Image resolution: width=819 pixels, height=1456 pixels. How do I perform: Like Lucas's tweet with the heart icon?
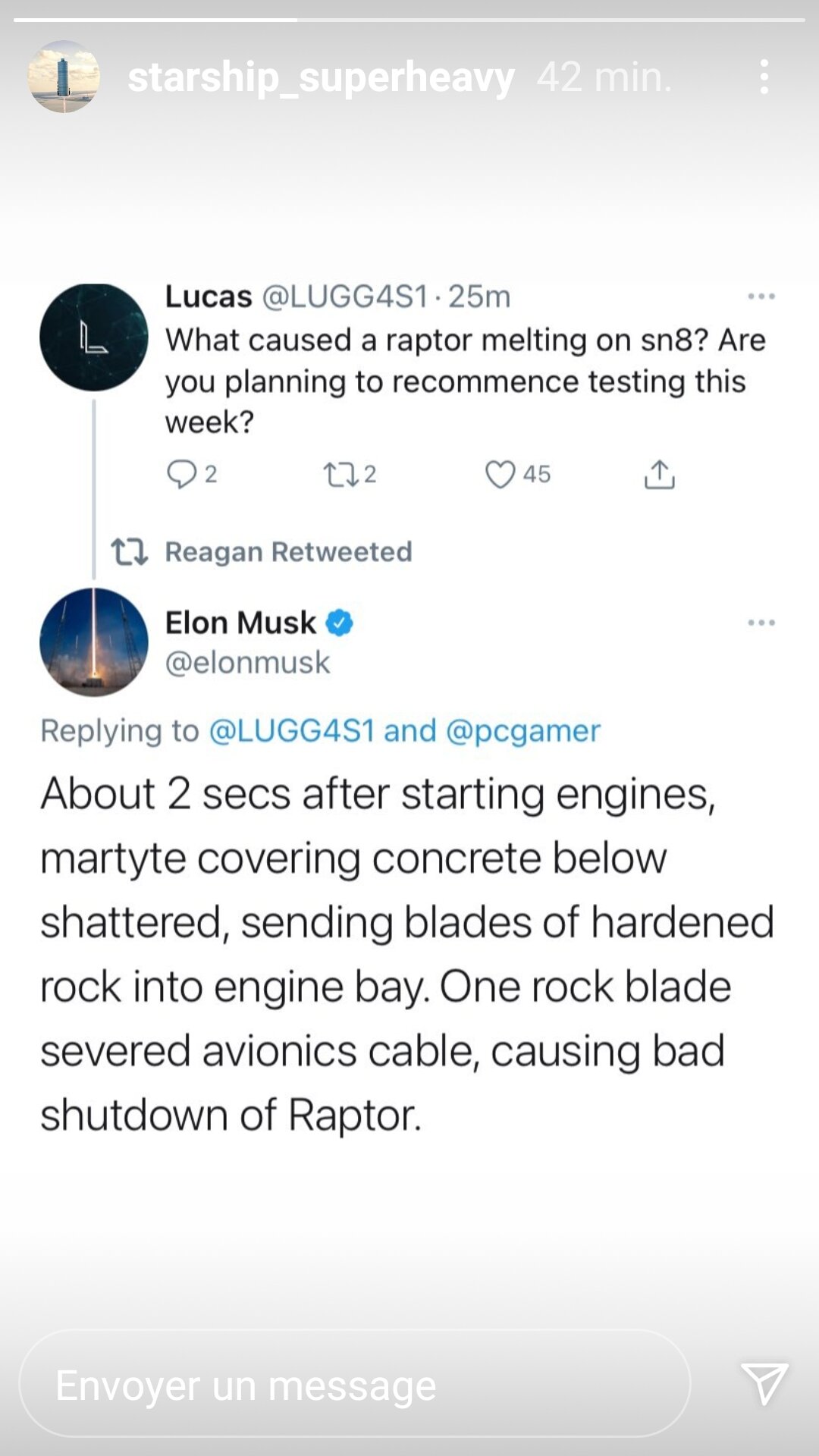coord(500,475)
